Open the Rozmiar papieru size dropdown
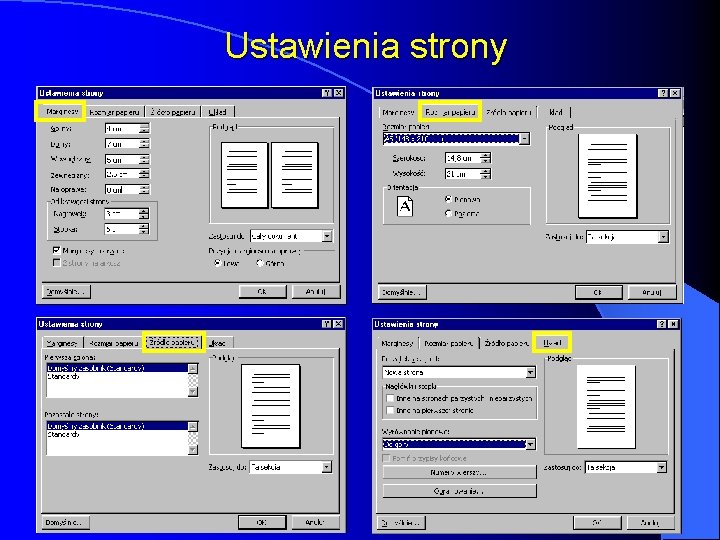This screenshot has height=540, width=720. click(x=525, y=138)
